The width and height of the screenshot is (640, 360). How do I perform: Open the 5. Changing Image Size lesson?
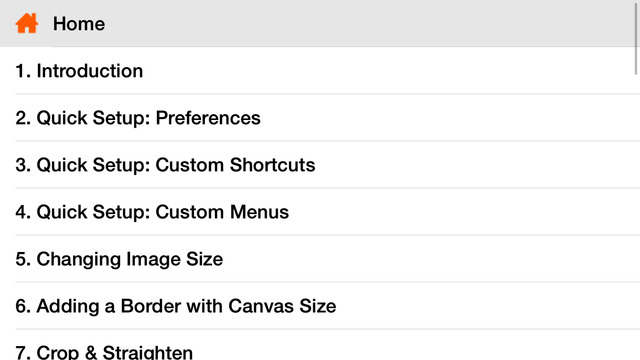point(320,259)
